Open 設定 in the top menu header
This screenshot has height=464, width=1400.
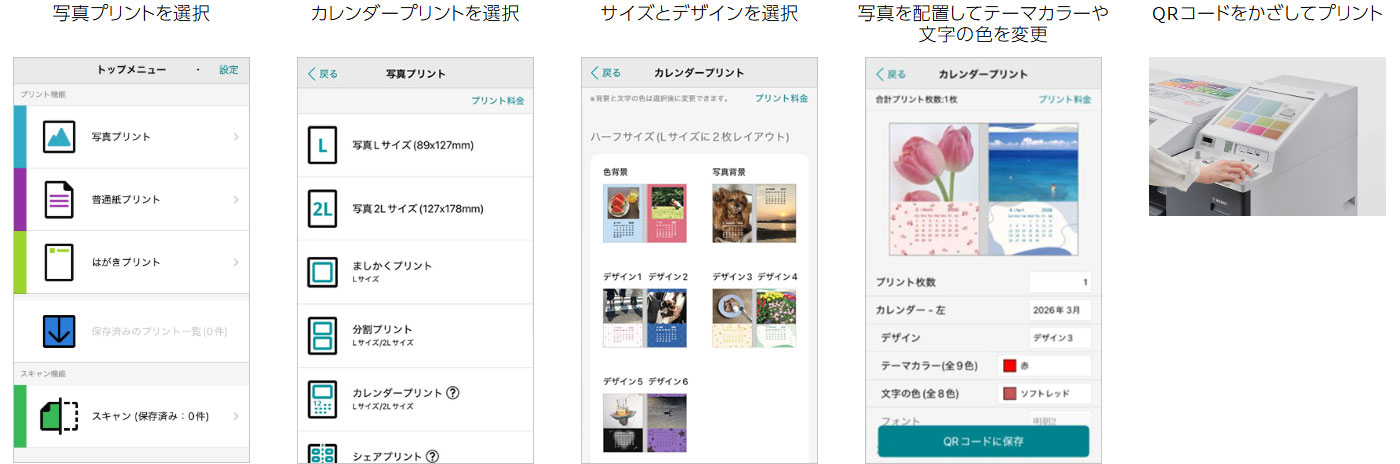point(229,70)
